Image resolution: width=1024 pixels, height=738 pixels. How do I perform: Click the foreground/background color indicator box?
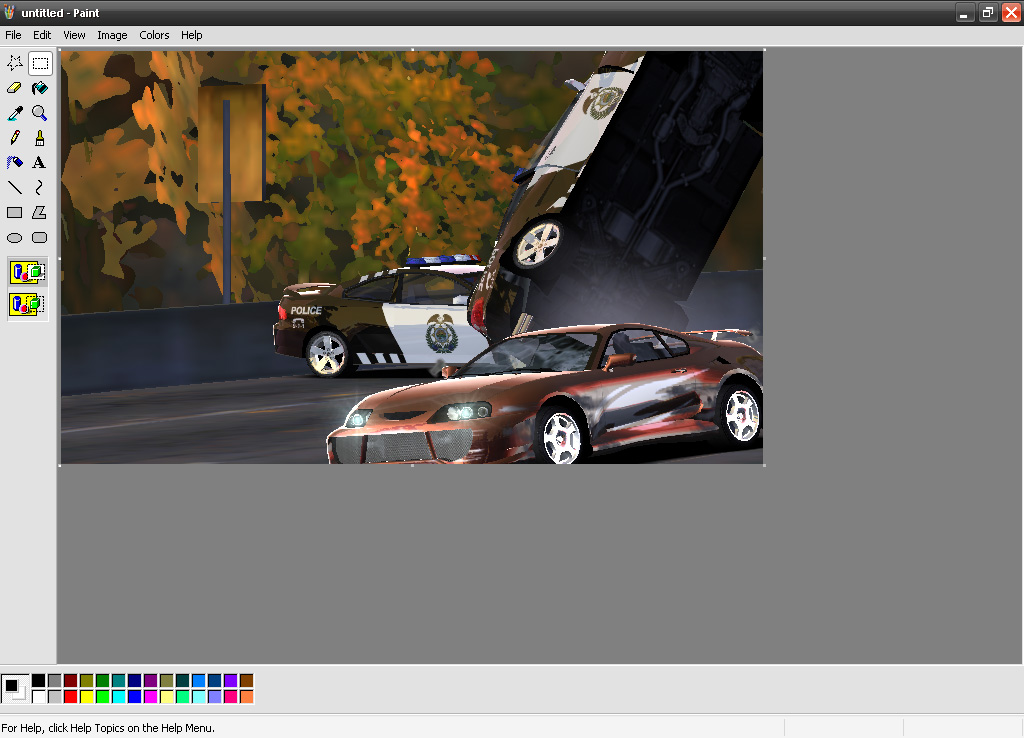(x=15, y=689)
